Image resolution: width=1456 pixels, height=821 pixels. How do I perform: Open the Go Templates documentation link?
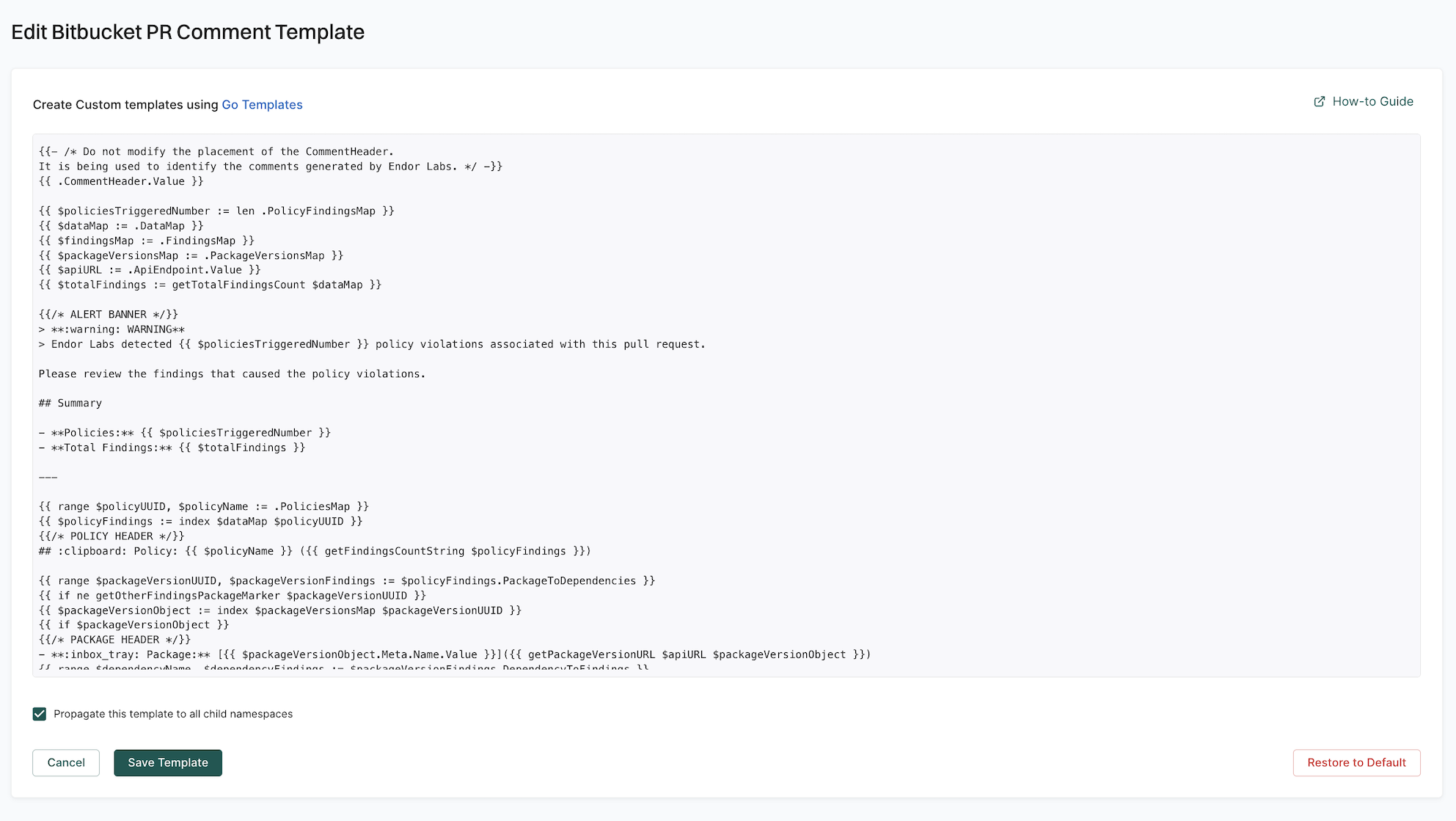(x=262, y=105)
